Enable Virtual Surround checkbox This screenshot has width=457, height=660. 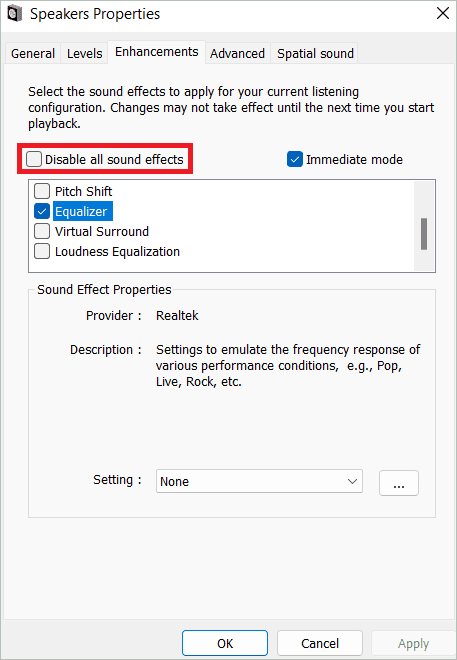click(x=42, y=231)
